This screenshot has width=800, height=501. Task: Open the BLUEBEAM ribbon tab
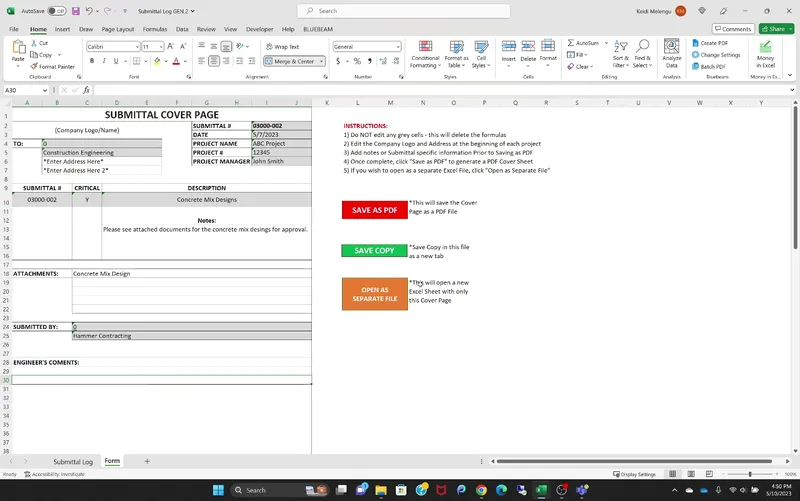coord(318,29)
